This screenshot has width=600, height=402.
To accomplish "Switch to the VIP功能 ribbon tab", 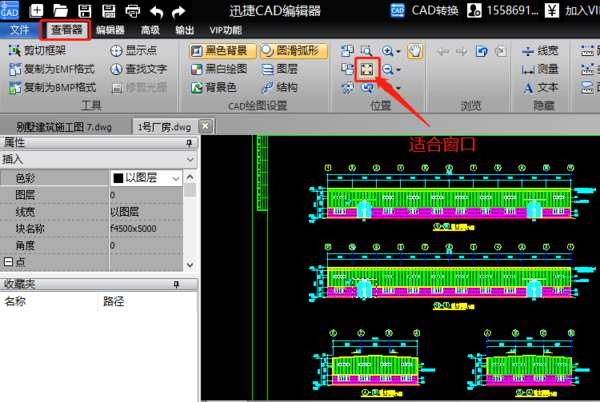I will pyautogui.click(x=226, y=30).
